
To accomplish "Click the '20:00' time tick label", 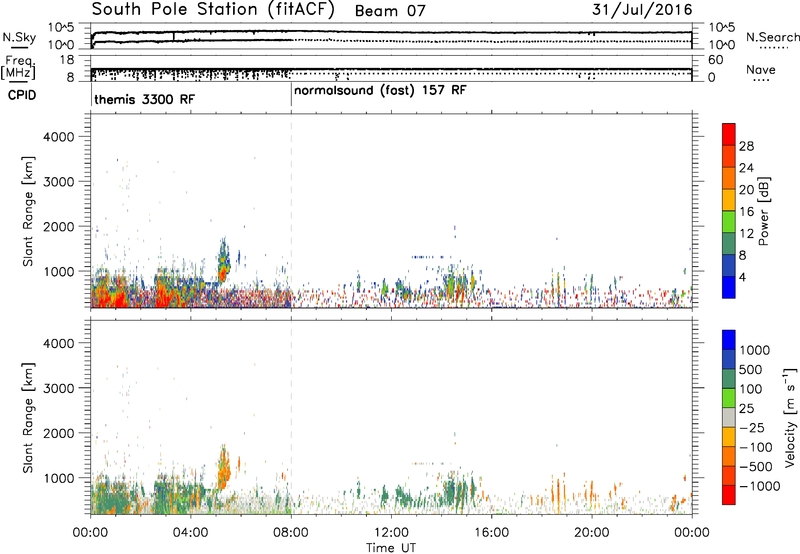I will [x=591, y=533].
